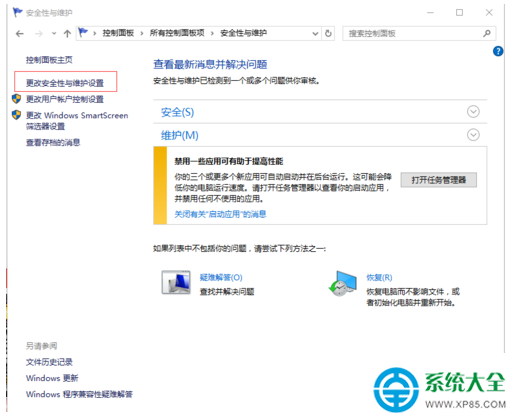
Task: Open the address bar history dropdown
Action: [315, 34]
